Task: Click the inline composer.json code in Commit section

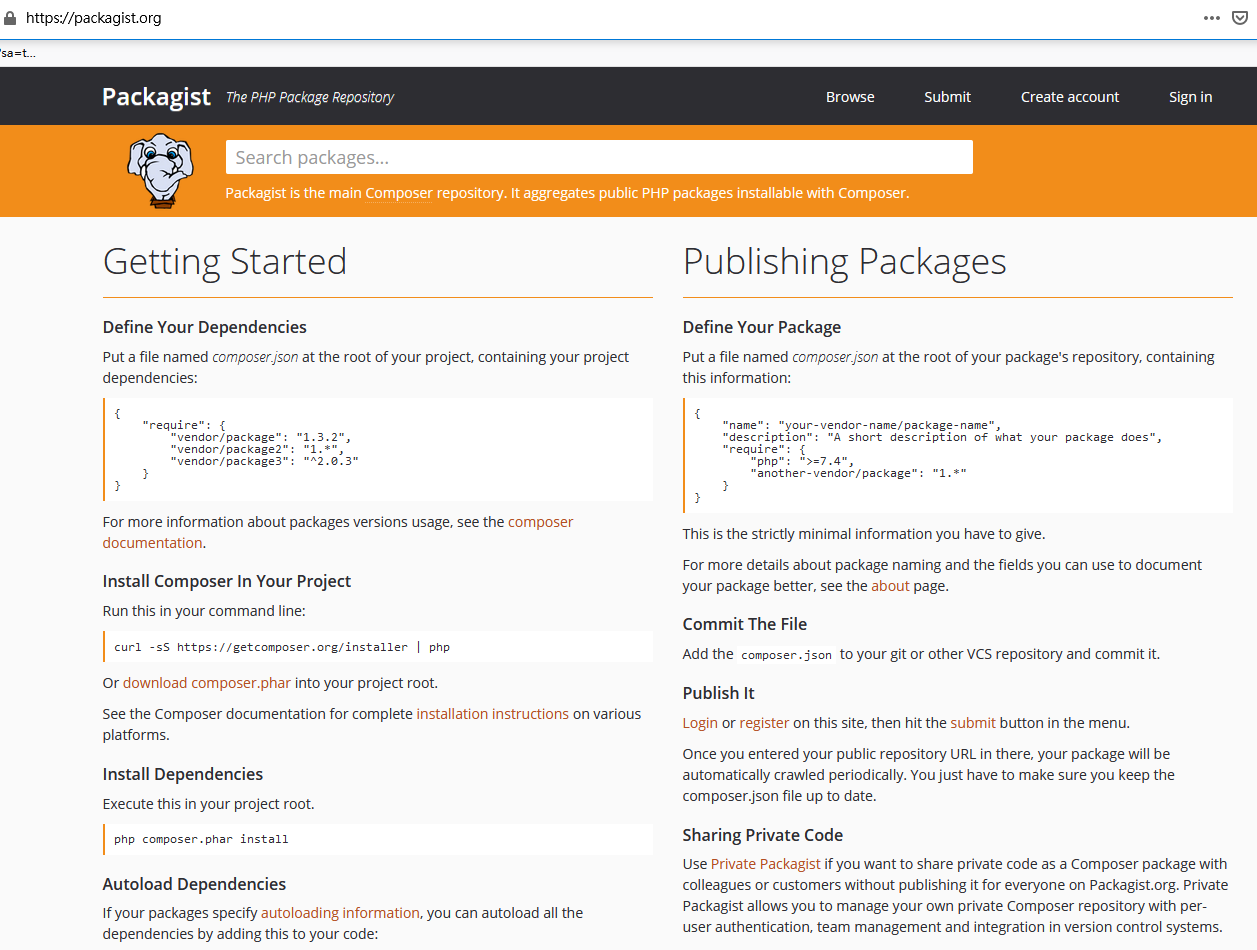Action: coord(786,655)
